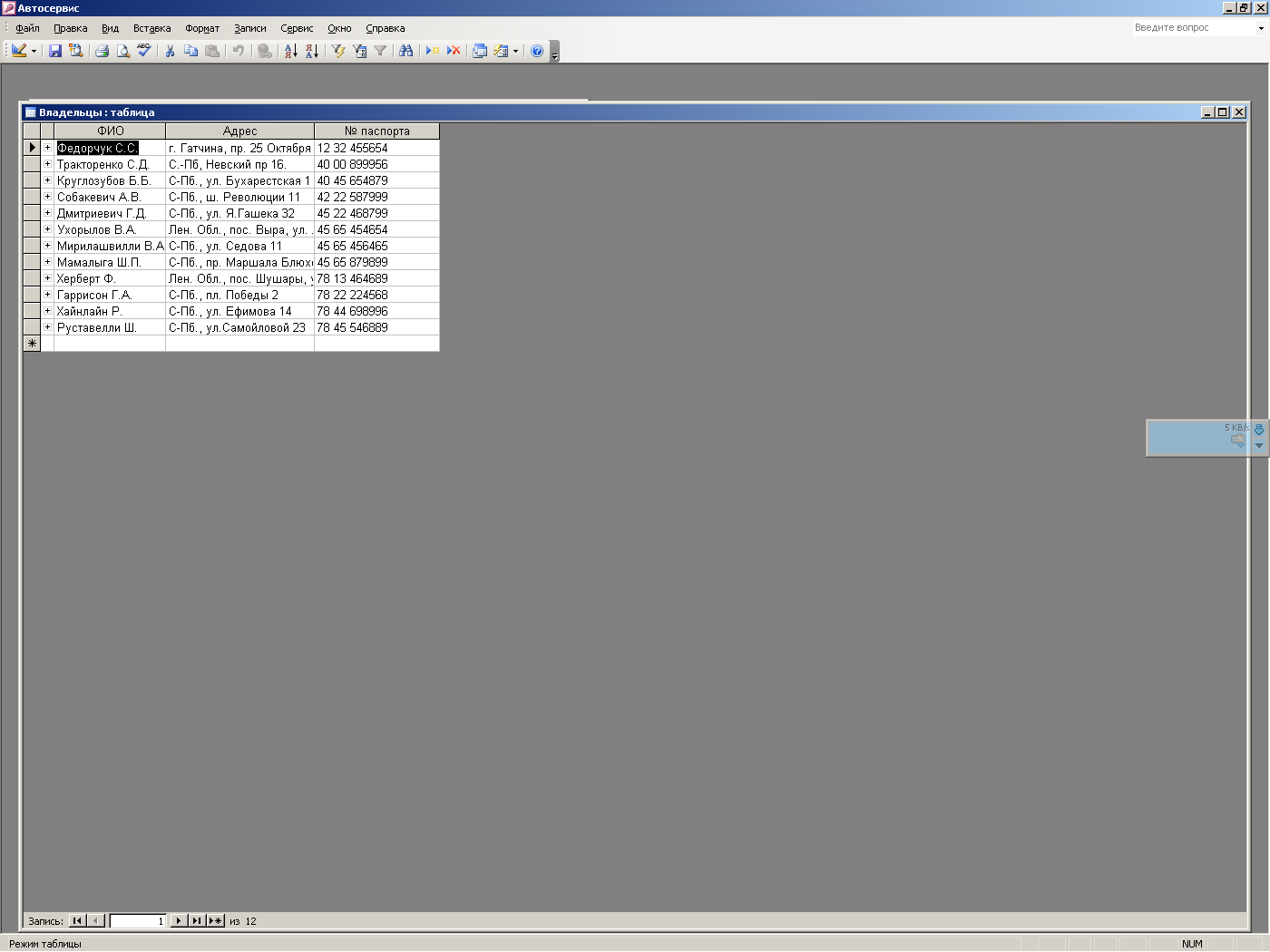Viewport: 1270px width, 952px height.
Task: Select the ФИО column header
Action: pos(110,131)
